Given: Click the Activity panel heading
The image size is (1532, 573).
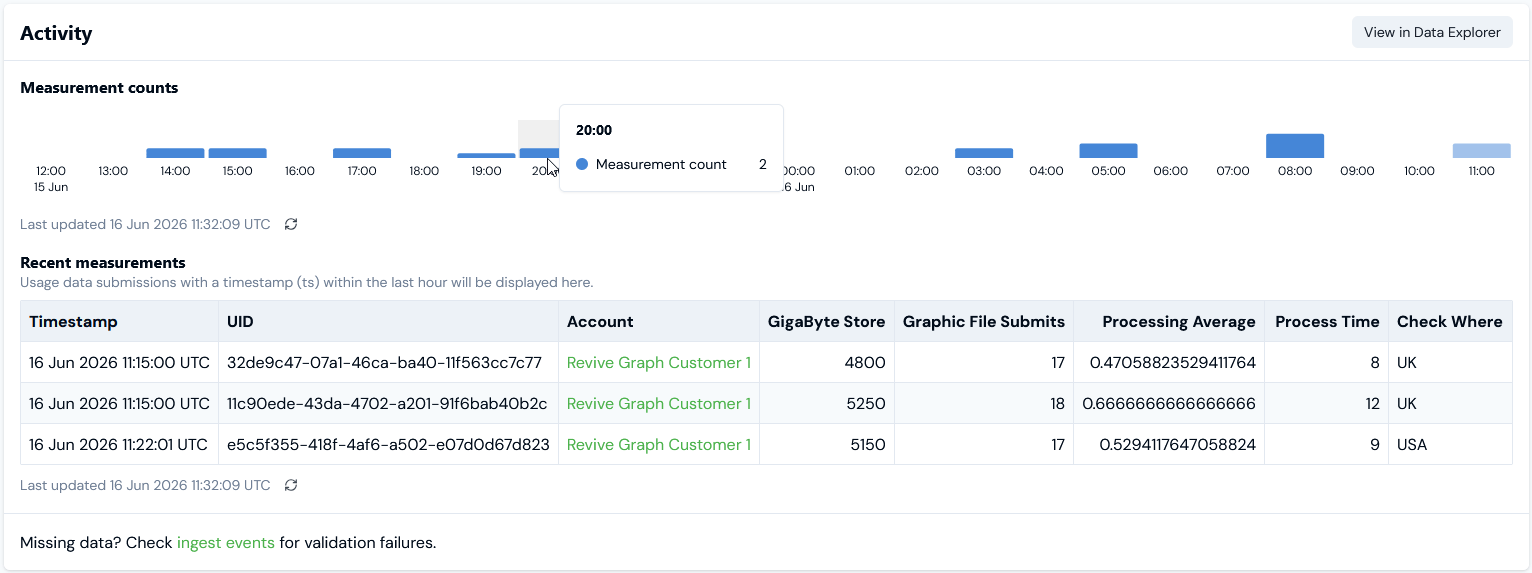Looking at the screenshot, I should pyautogui.click(x=56, y=33).
